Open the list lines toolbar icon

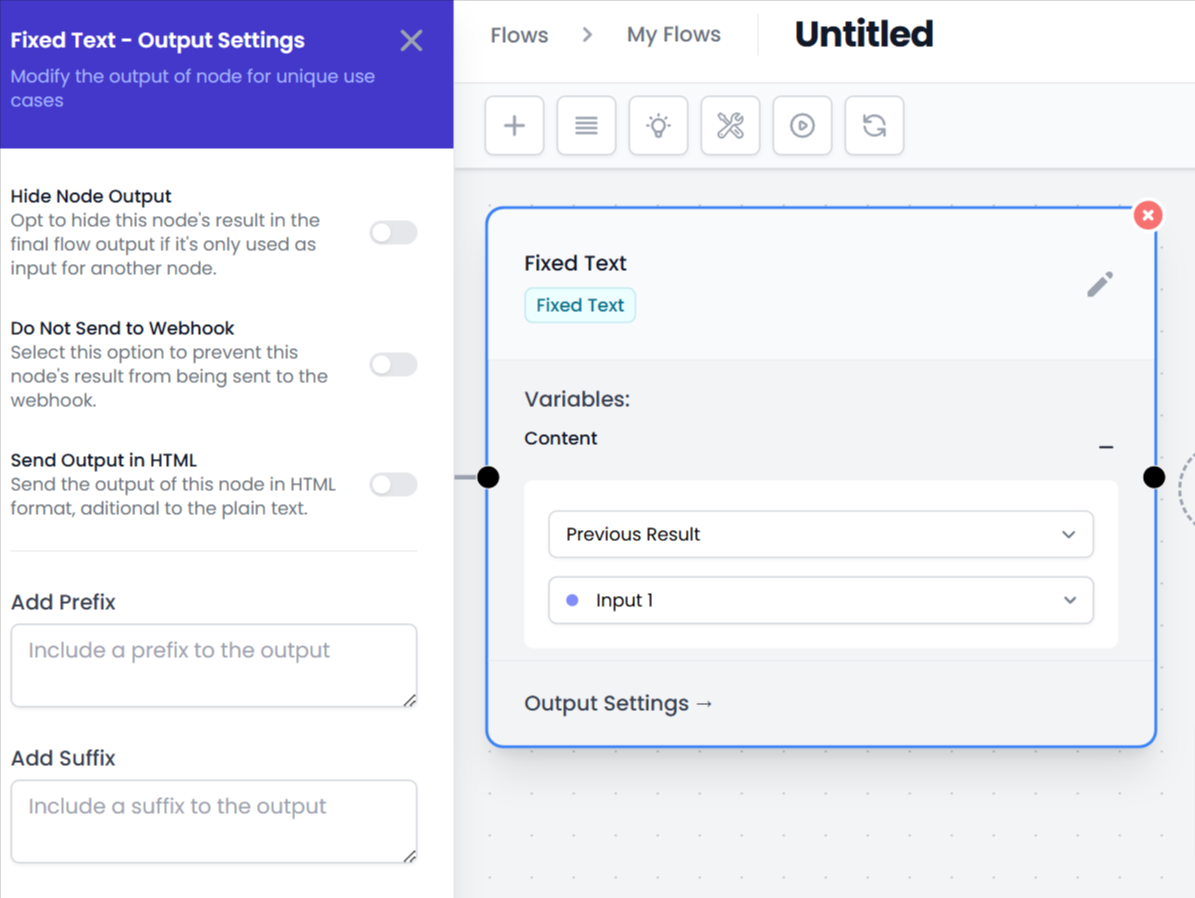click(x=586, y=126)
